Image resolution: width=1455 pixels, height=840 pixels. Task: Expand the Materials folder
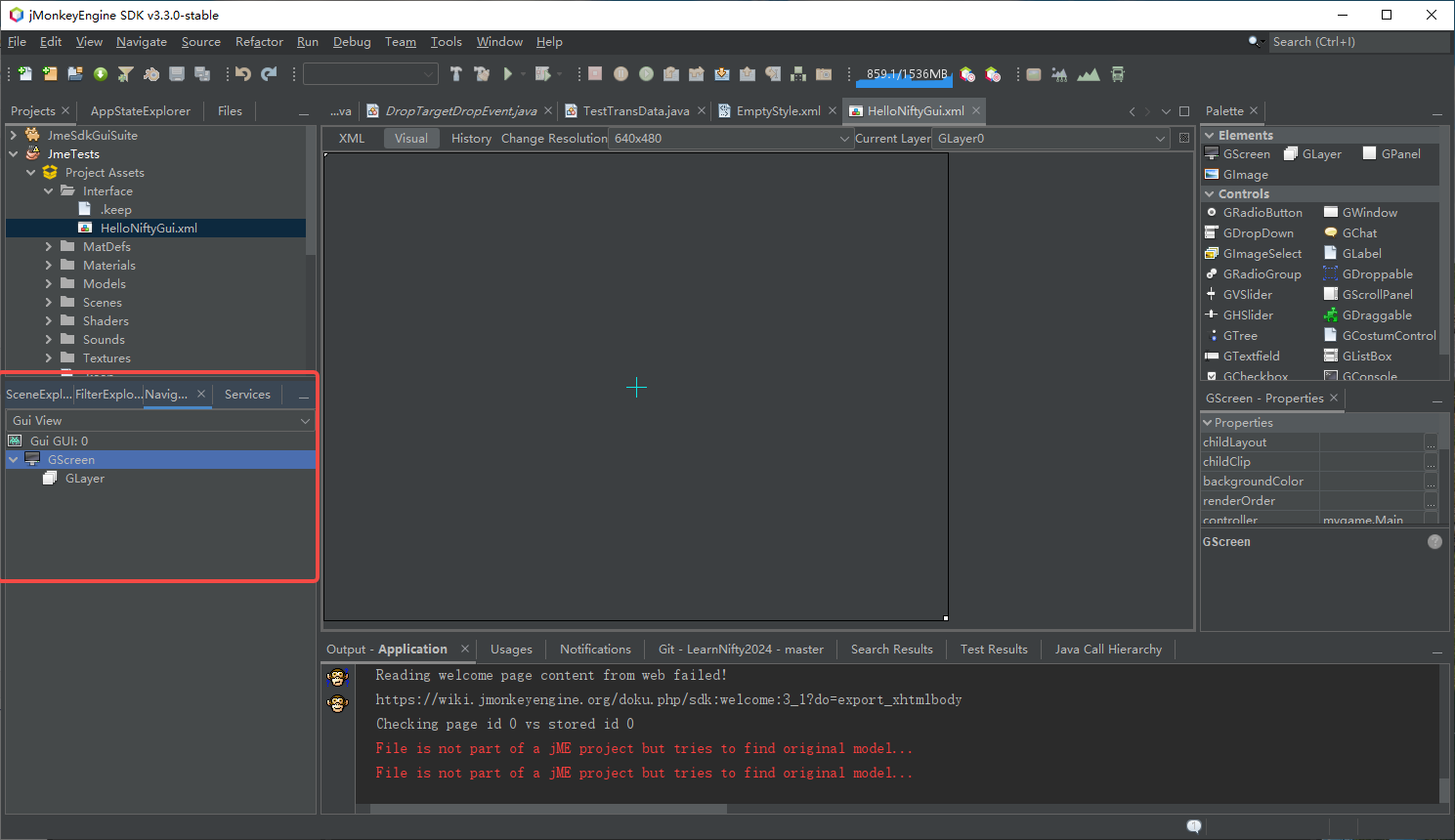click(49, 266)
